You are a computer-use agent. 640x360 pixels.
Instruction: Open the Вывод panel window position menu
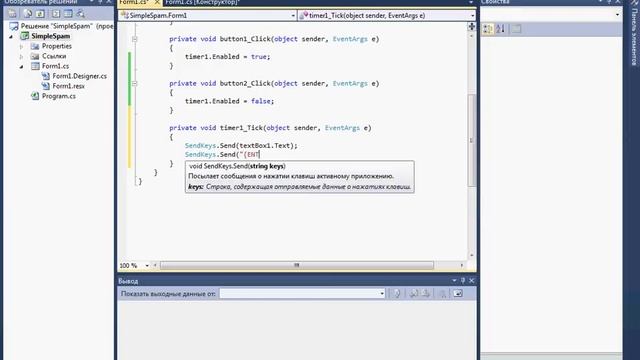[454, 281]
